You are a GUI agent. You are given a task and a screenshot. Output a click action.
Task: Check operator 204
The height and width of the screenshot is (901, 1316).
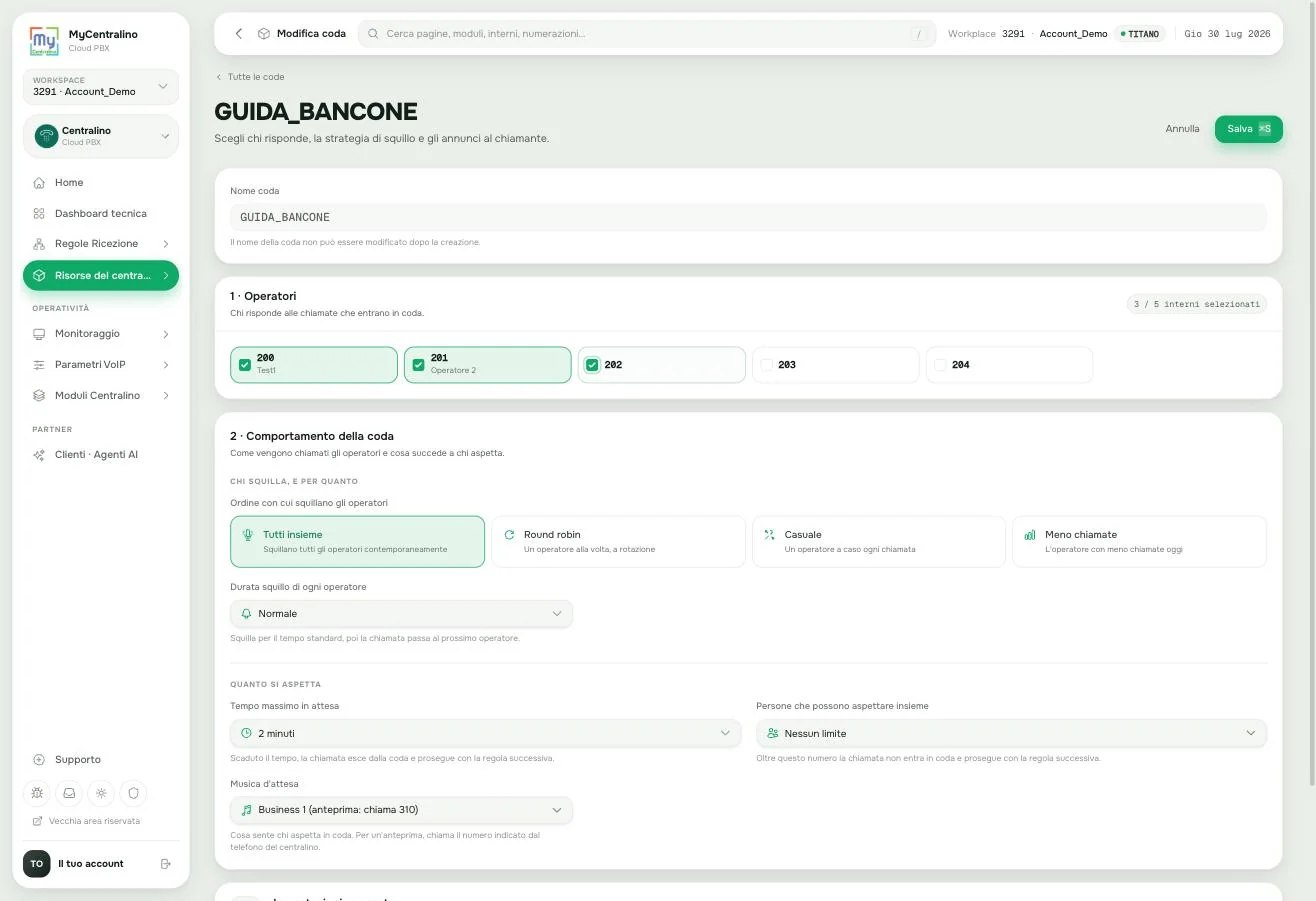pyautogui.click(x=940, y=365)
